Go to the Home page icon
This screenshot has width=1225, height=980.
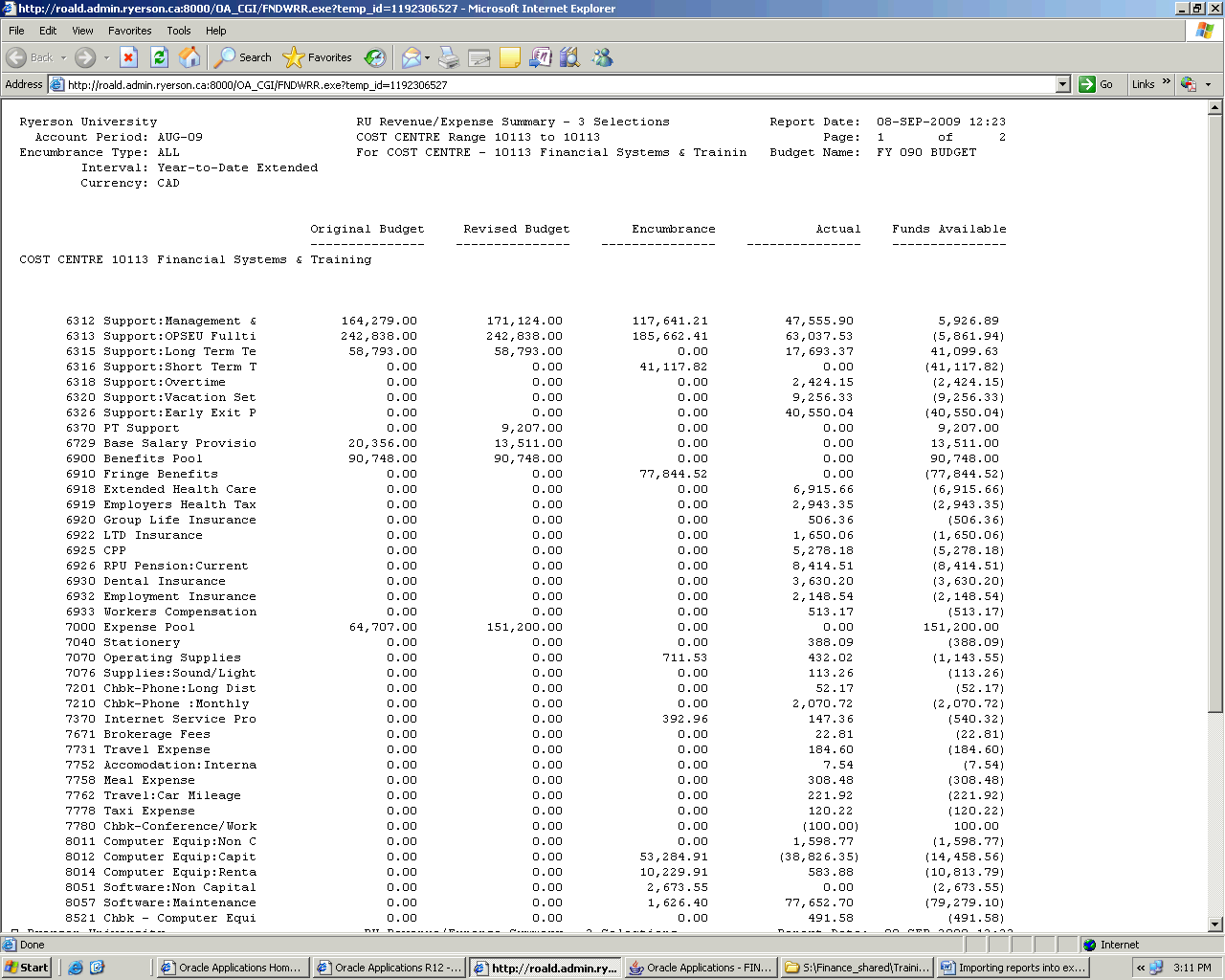coord(189,57)
